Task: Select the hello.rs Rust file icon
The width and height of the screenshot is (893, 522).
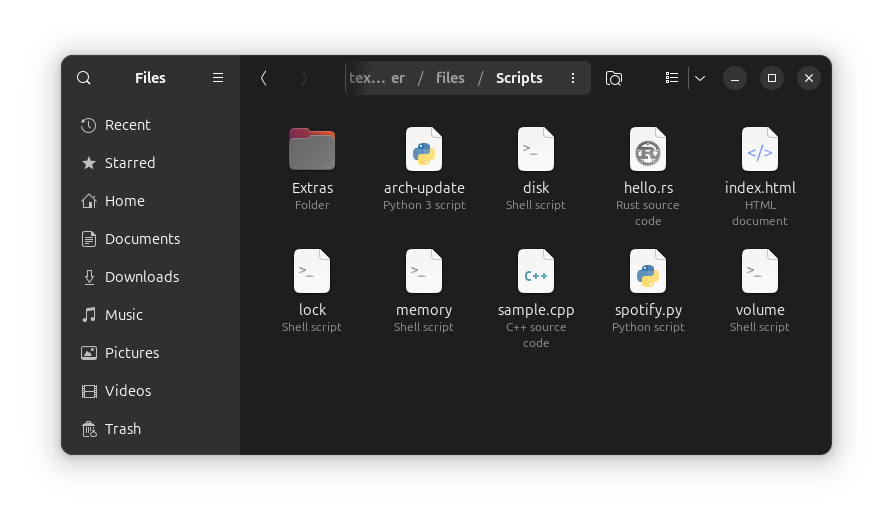Action: click(648, 150)
